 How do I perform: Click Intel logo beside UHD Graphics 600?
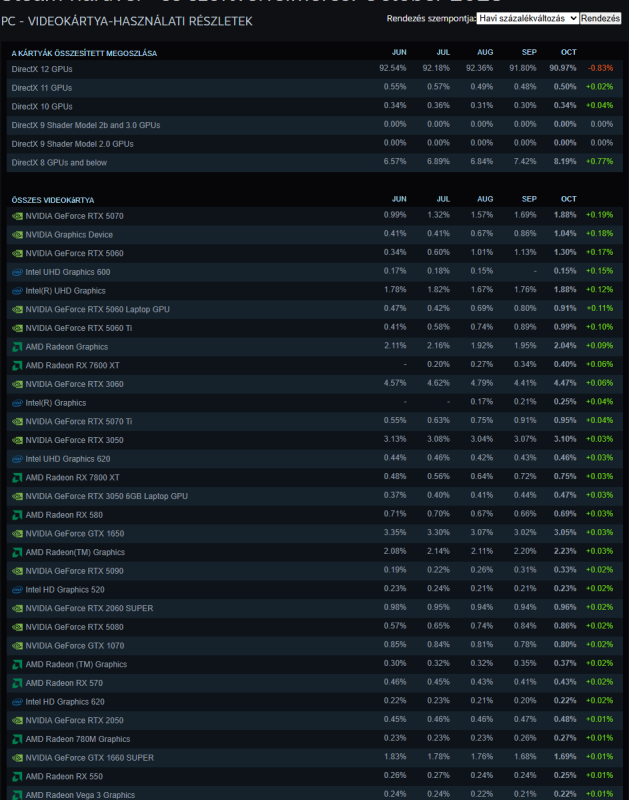pos(17,272)
